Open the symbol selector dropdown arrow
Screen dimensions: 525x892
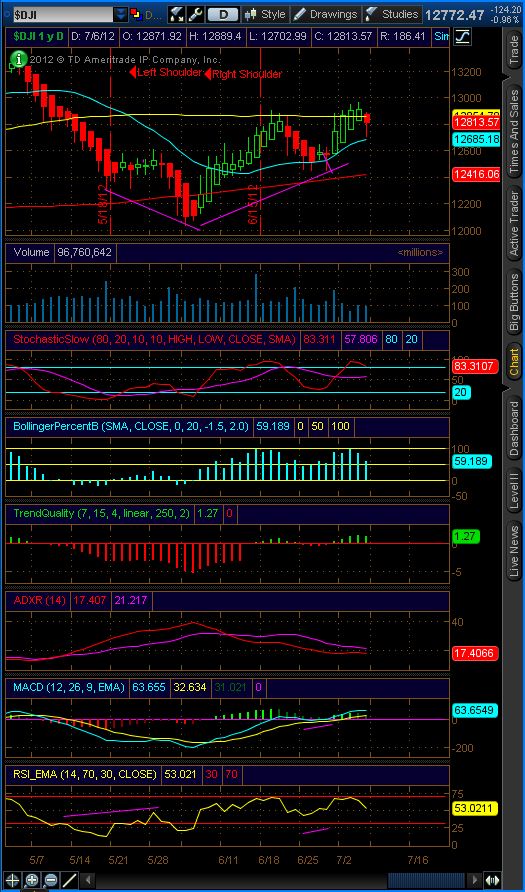pos(121,14)
